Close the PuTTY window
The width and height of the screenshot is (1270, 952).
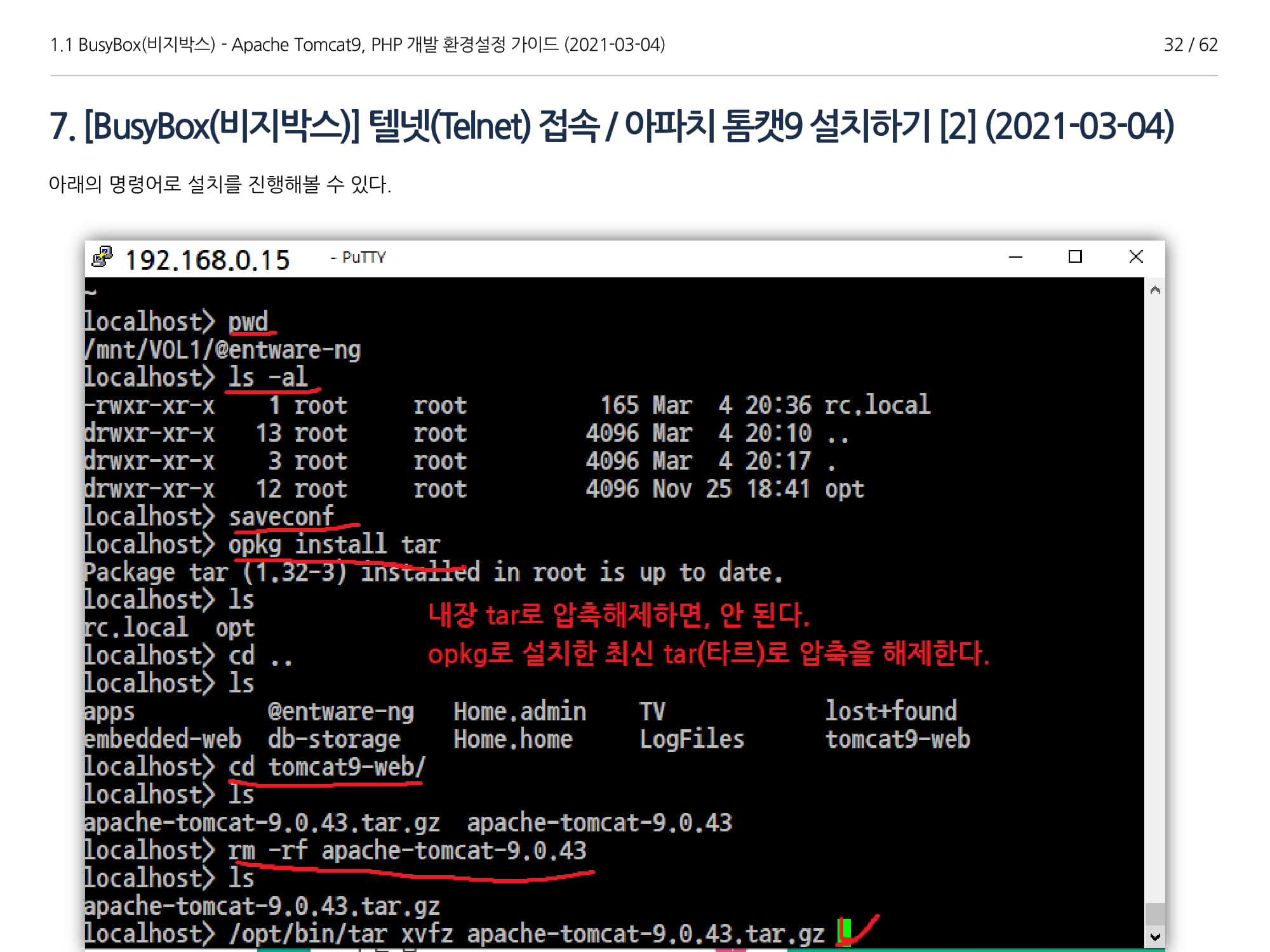(1136, 257)
